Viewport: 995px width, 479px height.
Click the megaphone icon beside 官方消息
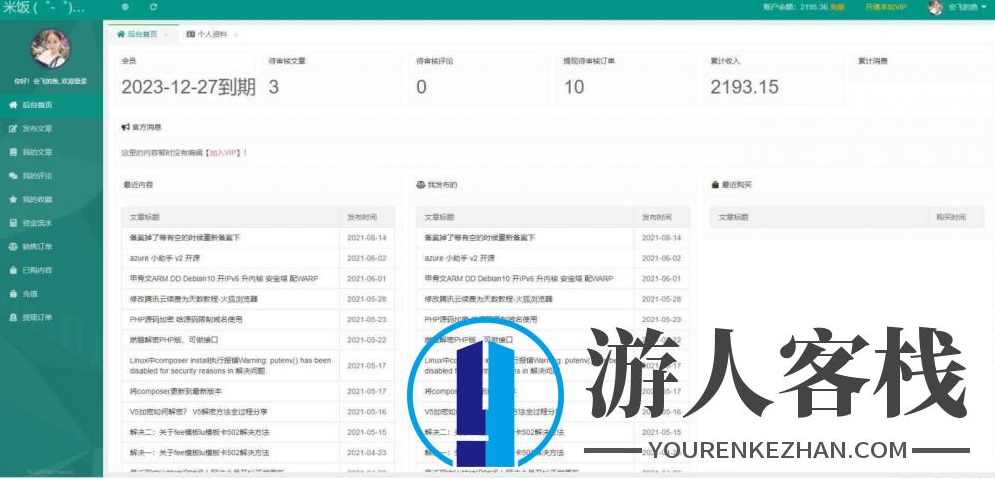tap(126, 127)
